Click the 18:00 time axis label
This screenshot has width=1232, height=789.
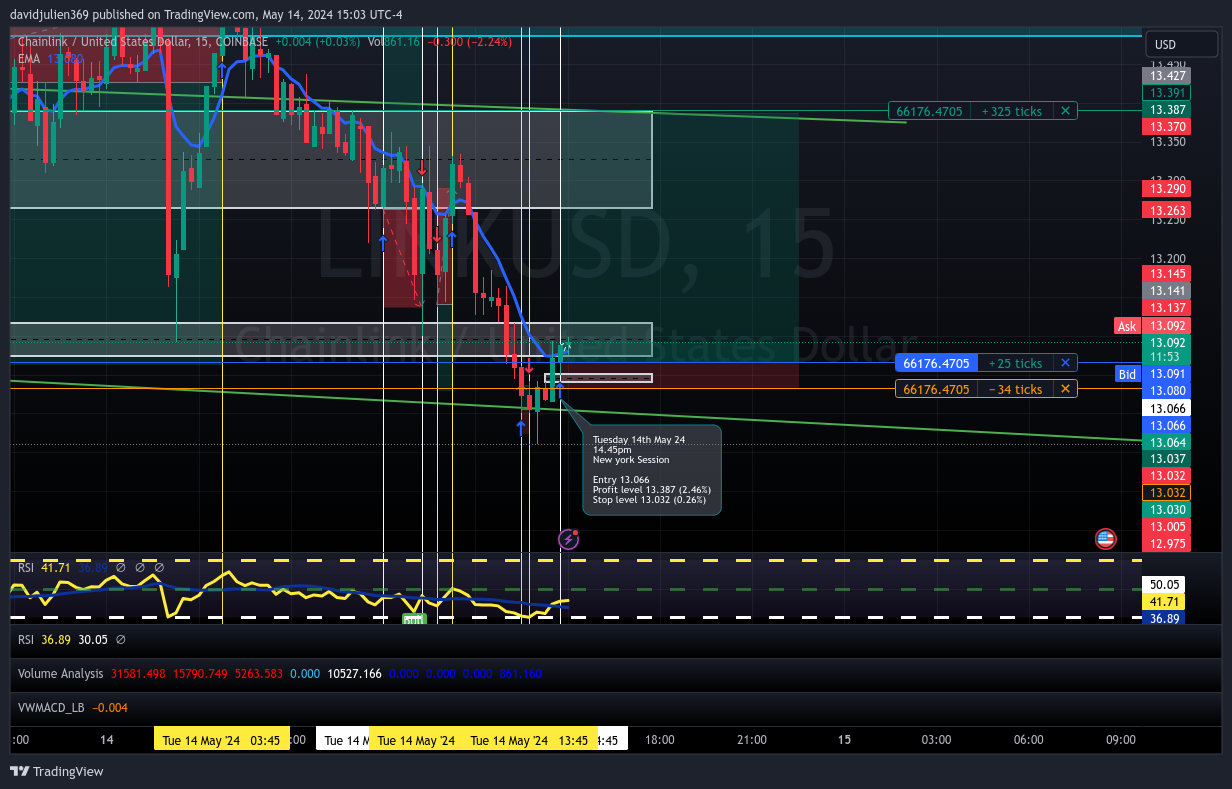(660, 740)
